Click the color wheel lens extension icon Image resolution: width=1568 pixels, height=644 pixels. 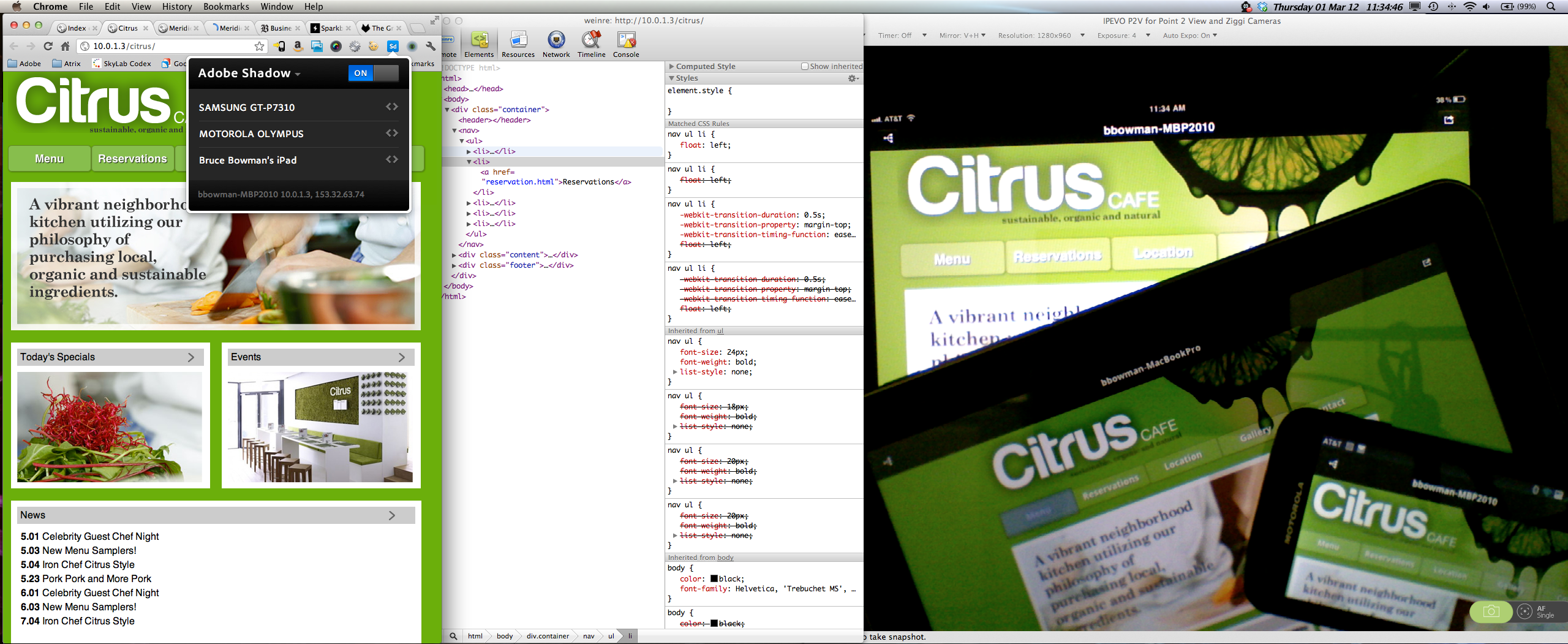(336, 46)
